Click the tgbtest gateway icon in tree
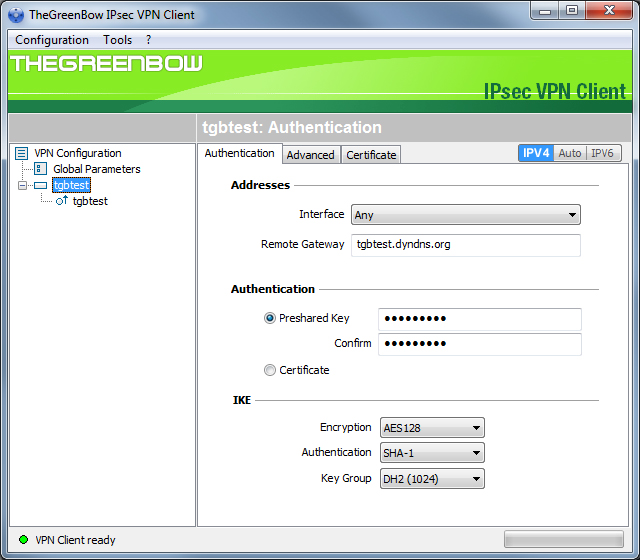 point(40,185)
